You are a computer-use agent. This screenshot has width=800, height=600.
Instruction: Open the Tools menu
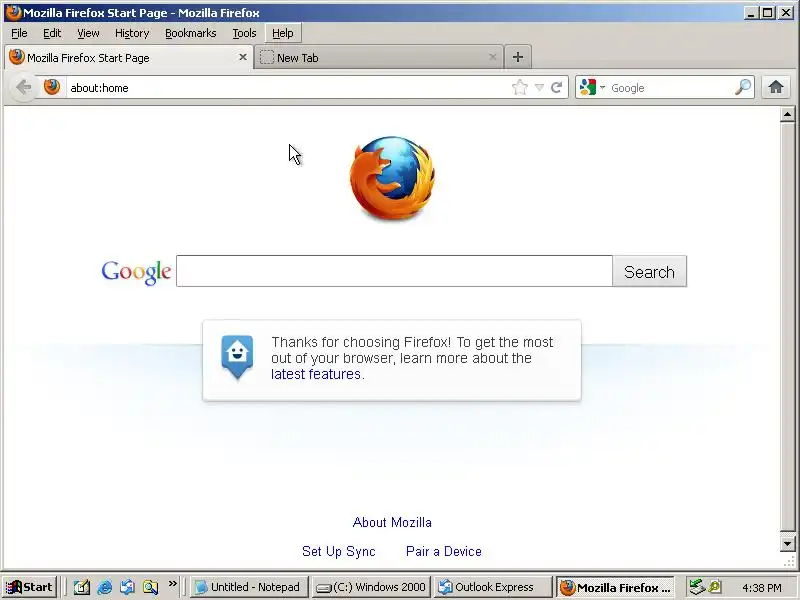(244, 33)
